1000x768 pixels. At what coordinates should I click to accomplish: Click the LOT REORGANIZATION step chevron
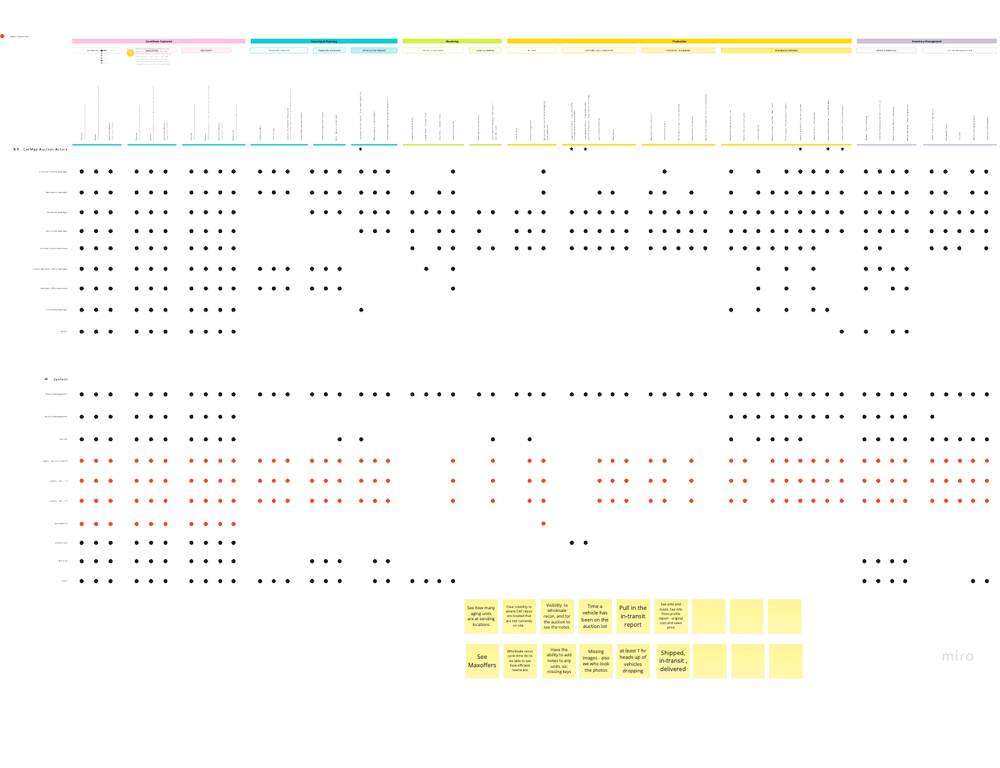pos(961,50)
